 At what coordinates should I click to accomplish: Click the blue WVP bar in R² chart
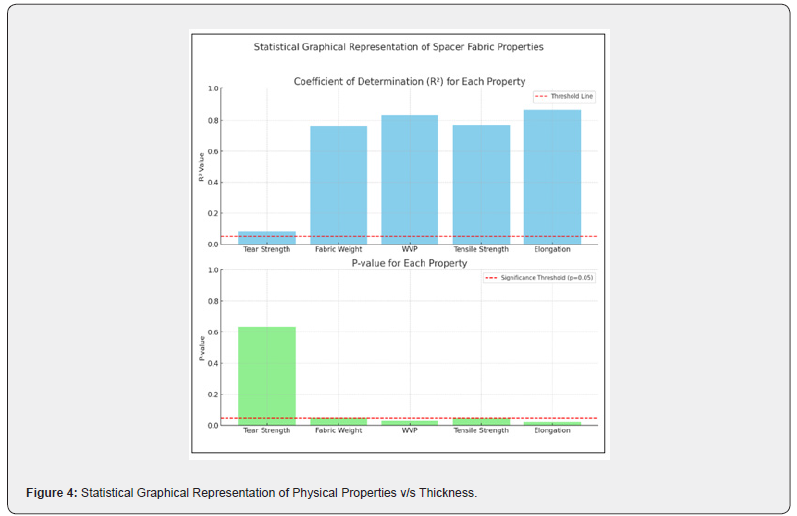point(409,179)
